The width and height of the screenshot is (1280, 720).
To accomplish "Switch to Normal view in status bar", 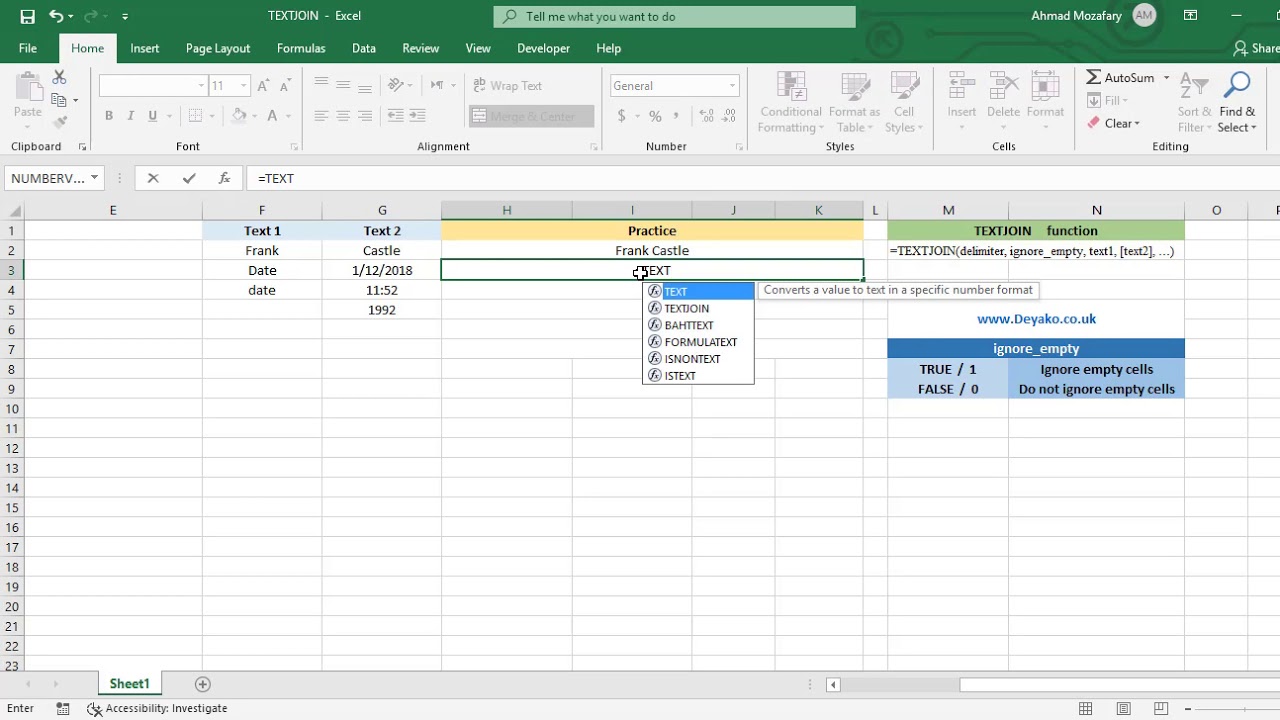I will click(1085, 708).
